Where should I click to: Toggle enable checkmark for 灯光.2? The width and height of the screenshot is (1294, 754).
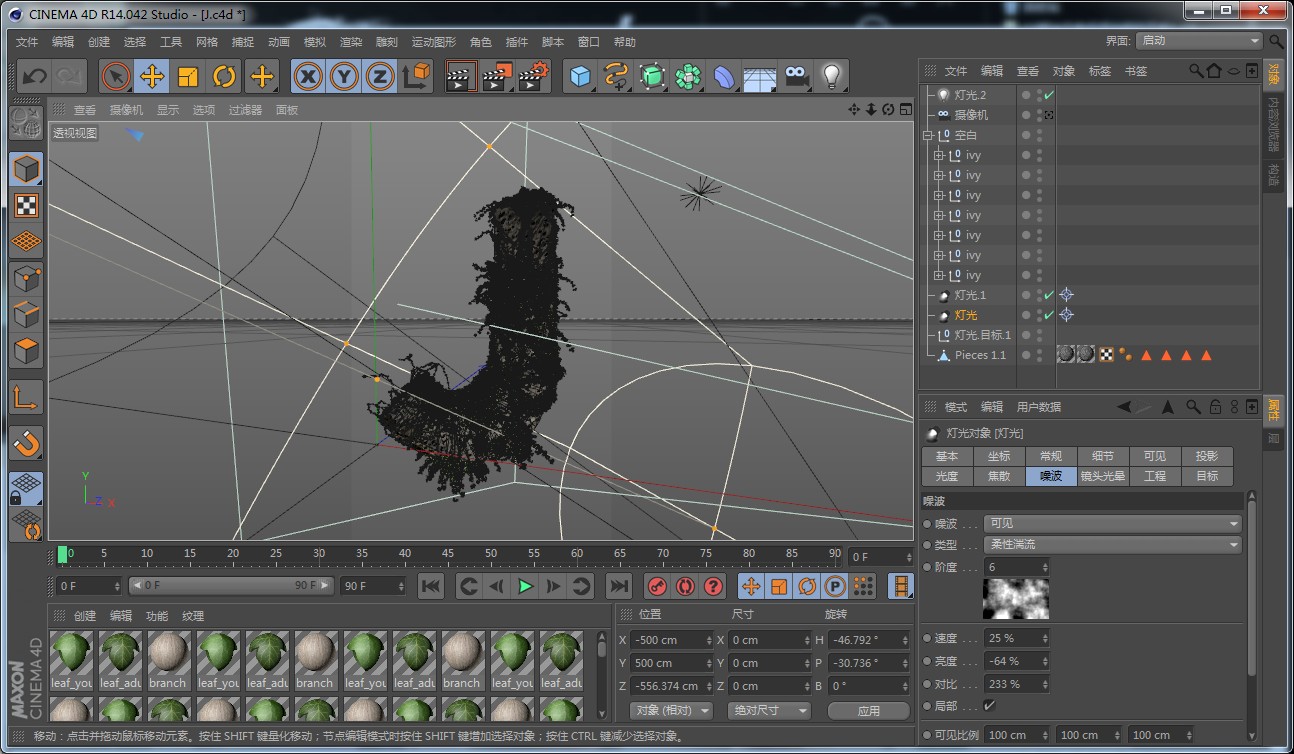(x=1050, y=95)
